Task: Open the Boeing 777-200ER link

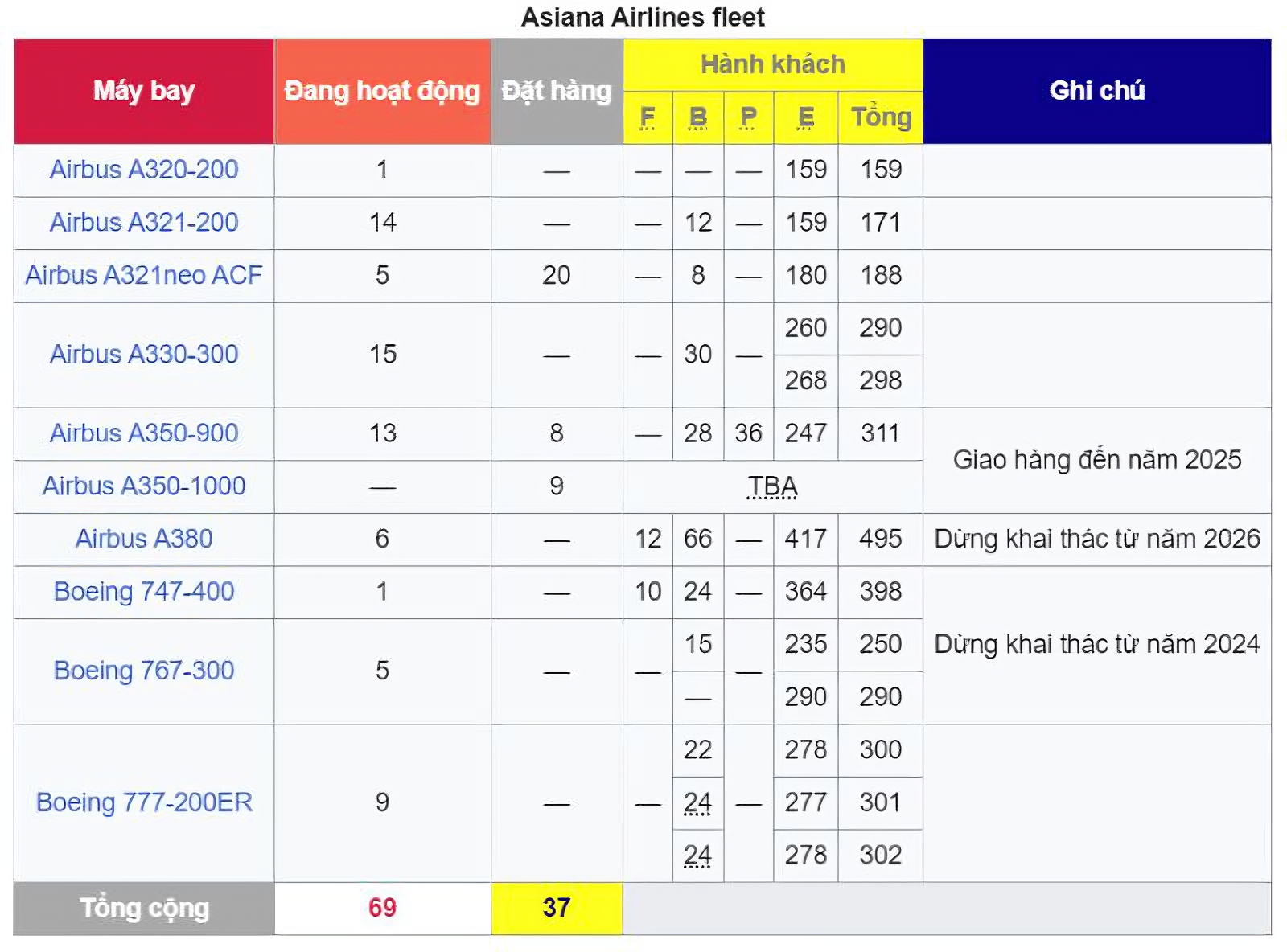Action: [144, 802]
